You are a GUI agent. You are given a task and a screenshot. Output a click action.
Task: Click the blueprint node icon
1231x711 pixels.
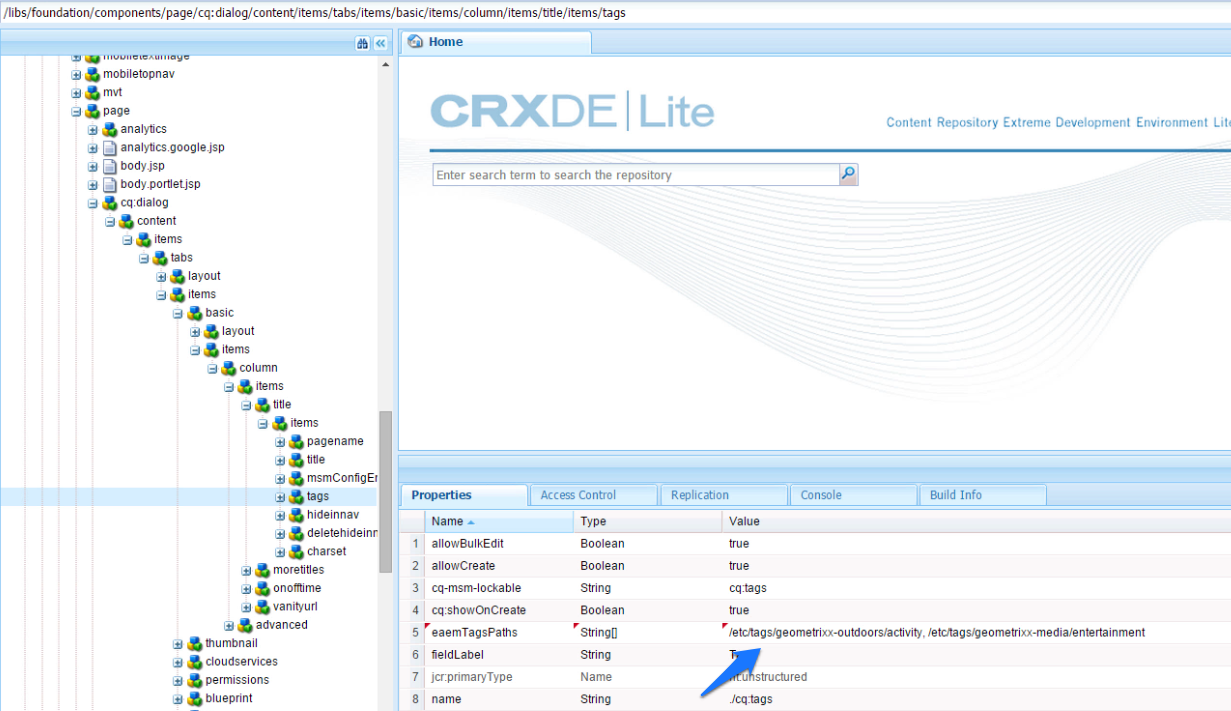[x=194, y=698]
